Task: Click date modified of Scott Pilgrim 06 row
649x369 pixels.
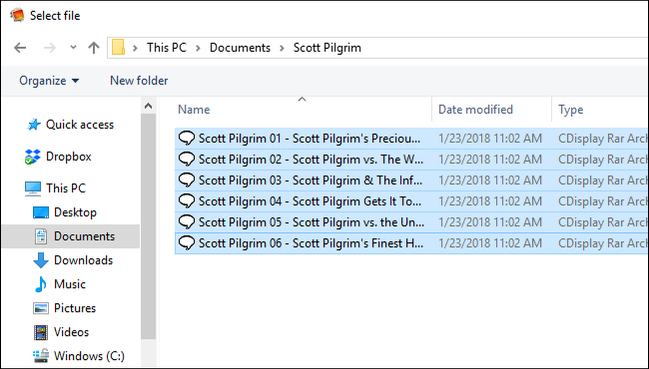Action: [490, 243]
